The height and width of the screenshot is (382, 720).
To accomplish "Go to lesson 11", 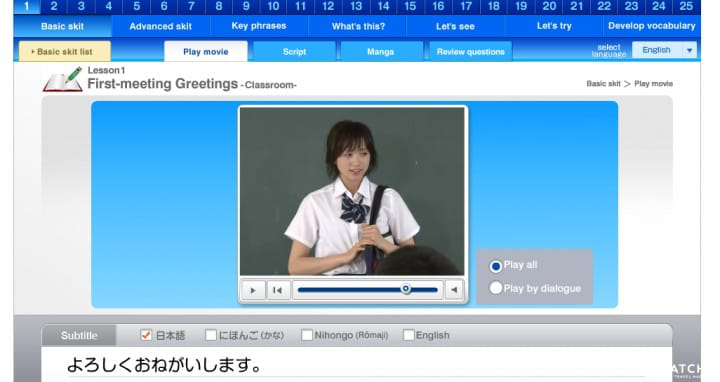I will [301, 6].
